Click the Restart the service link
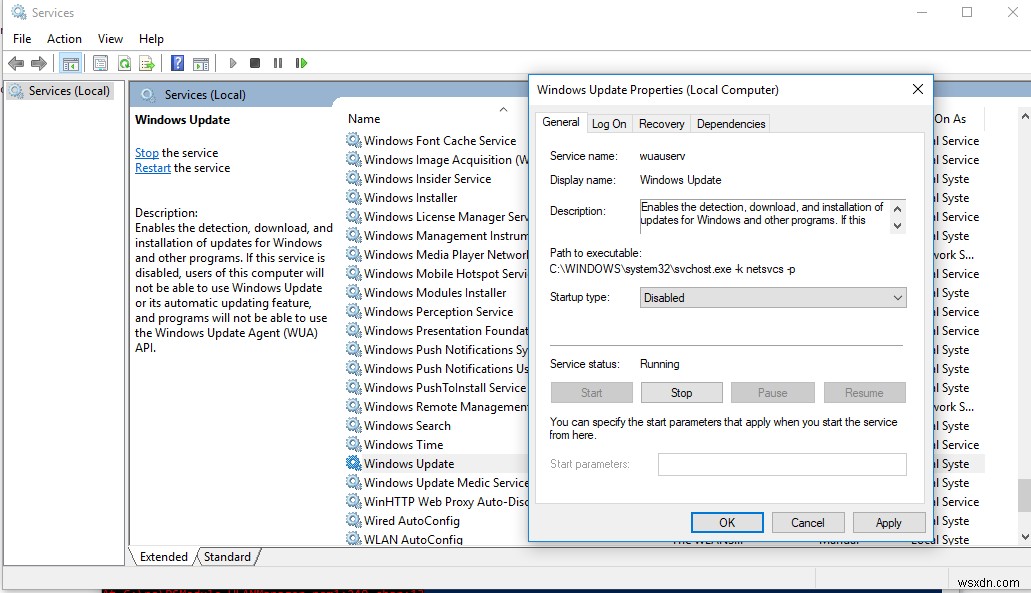The width and height of the screenshot is (1031, 593). [x=152, y=167]
